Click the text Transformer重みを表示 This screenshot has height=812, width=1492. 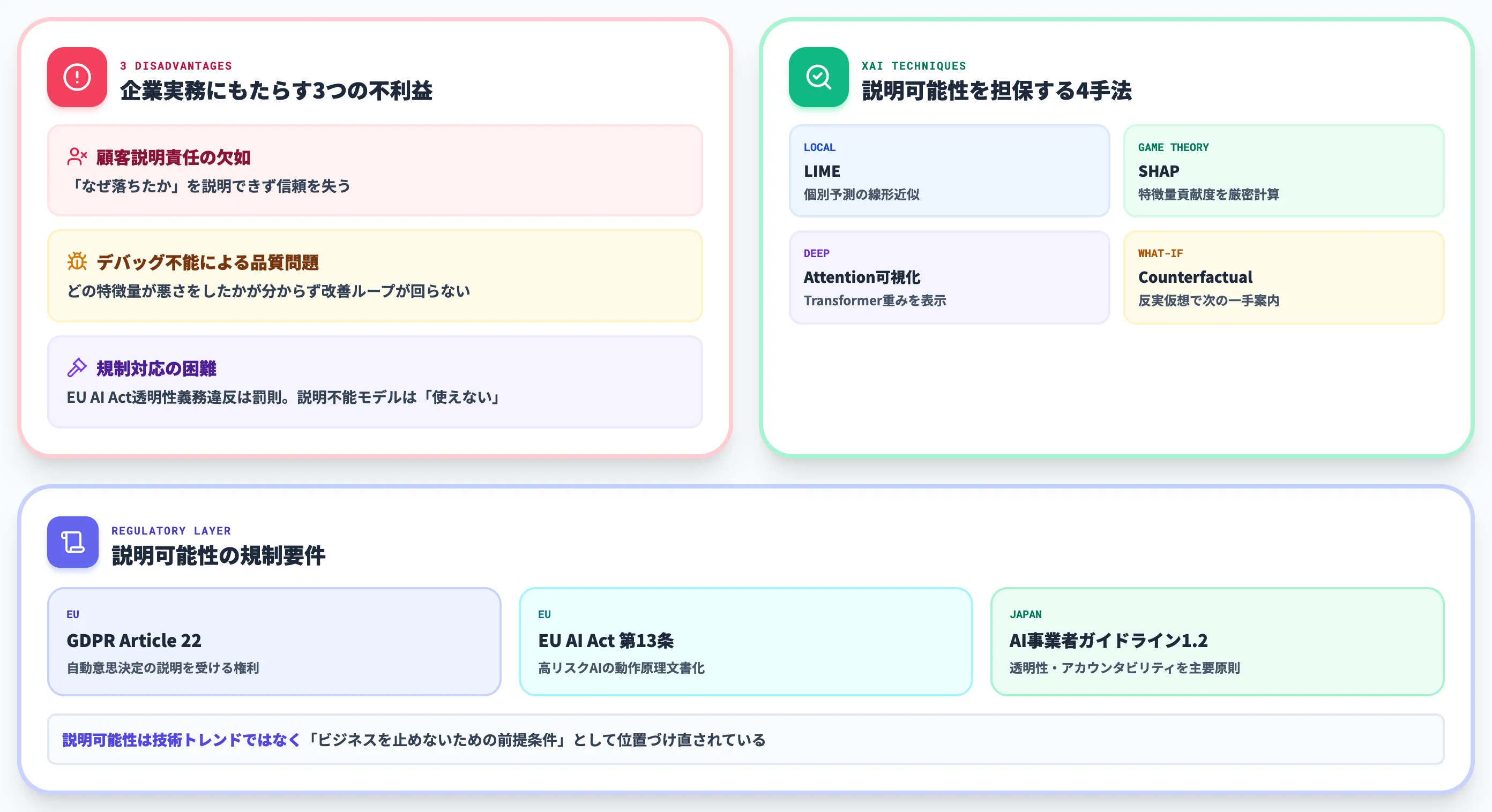click(875, 300)
